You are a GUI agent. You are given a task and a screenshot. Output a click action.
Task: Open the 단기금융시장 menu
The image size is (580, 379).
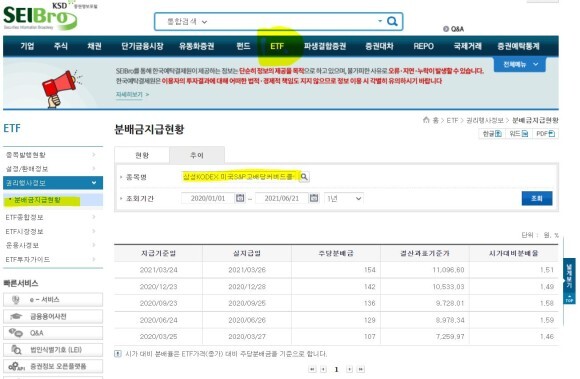[142, 46]
